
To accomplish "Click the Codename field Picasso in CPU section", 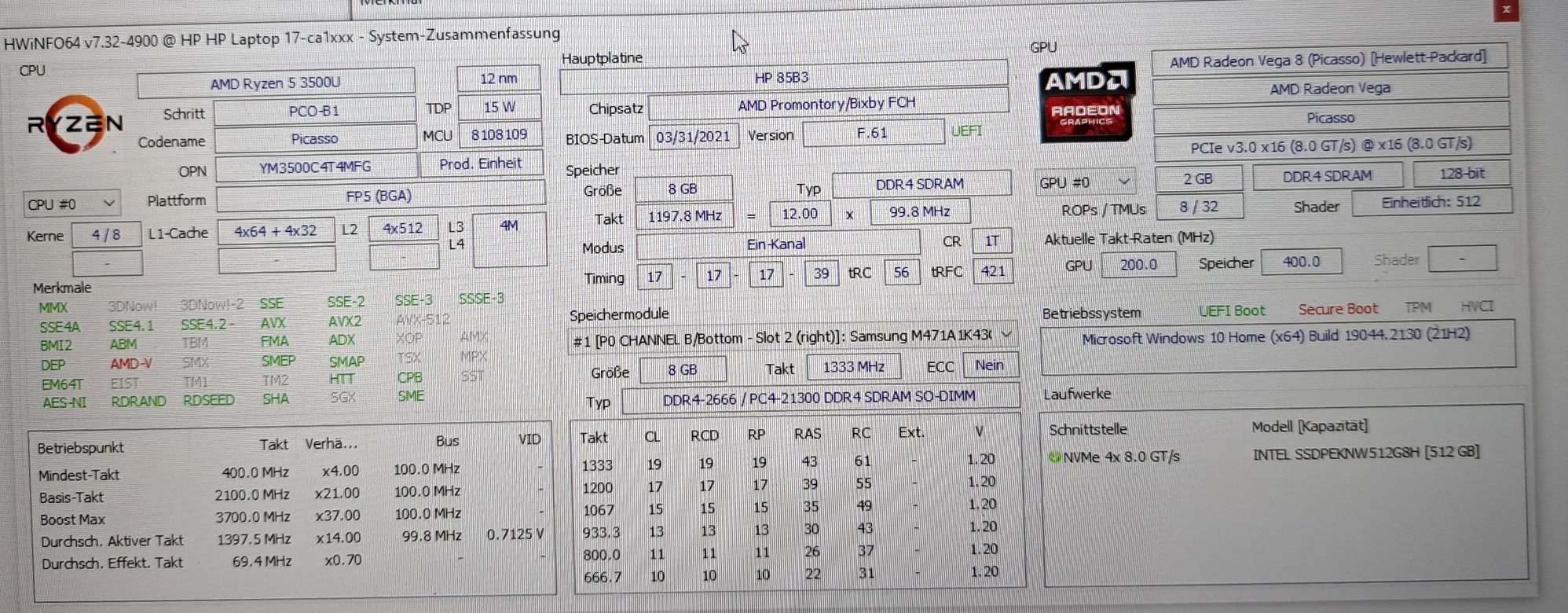I will click(314, 138).
